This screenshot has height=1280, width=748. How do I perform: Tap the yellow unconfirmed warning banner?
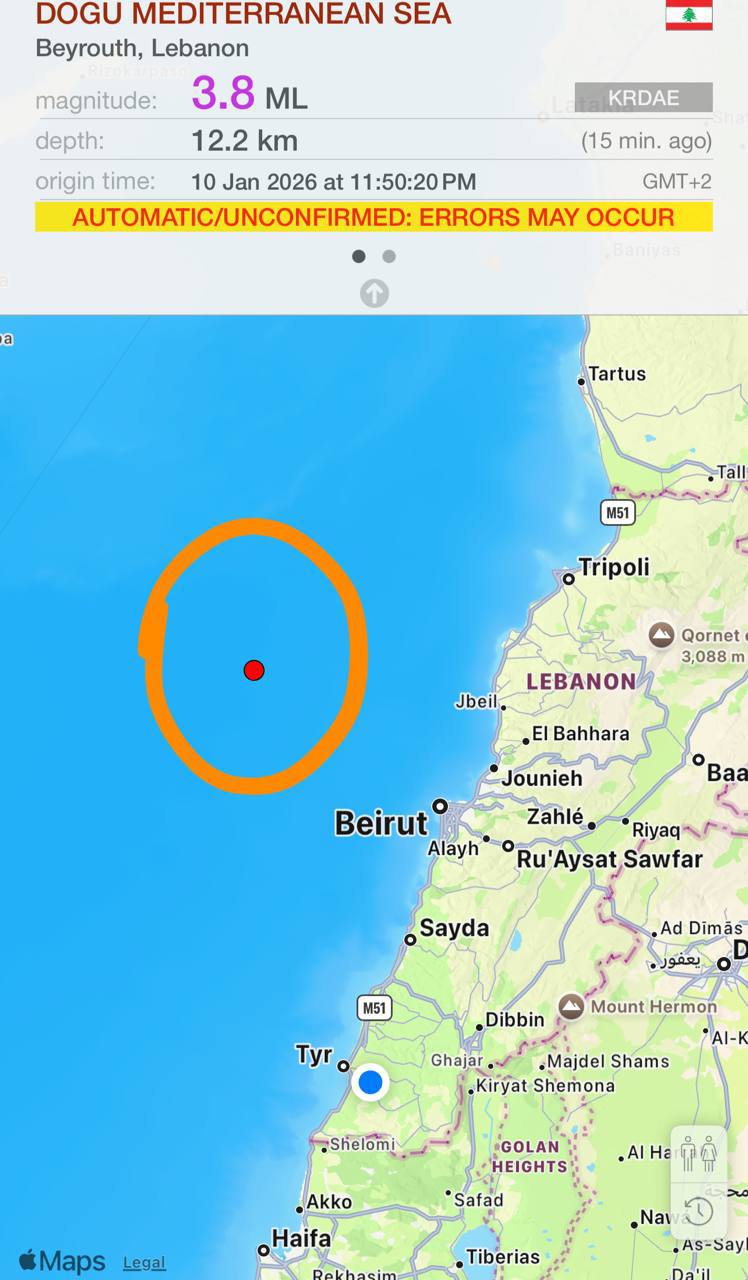tap(374, 217)
